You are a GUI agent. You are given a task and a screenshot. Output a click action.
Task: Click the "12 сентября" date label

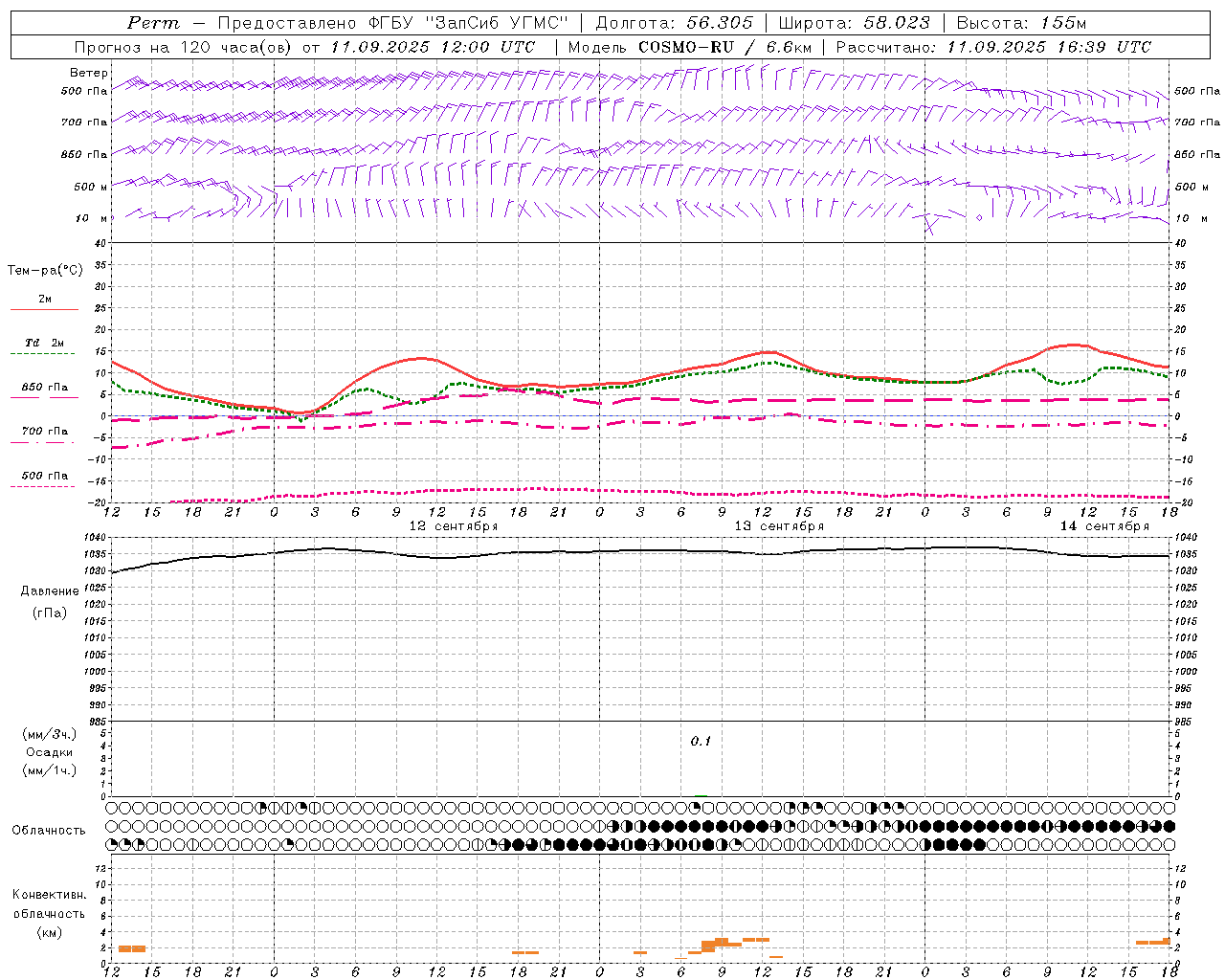pyautogui.click(x=454, y=525)
